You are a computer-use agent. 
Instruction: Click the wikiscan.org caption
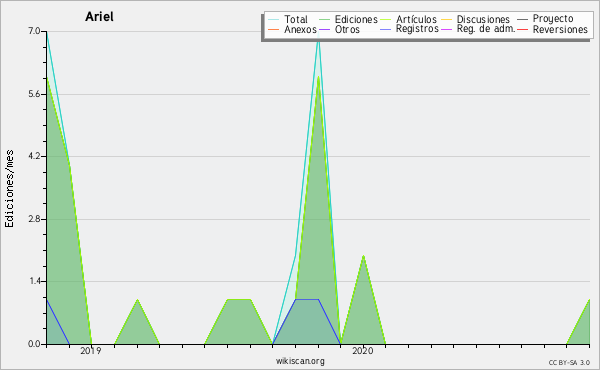(x=300, y=361)
